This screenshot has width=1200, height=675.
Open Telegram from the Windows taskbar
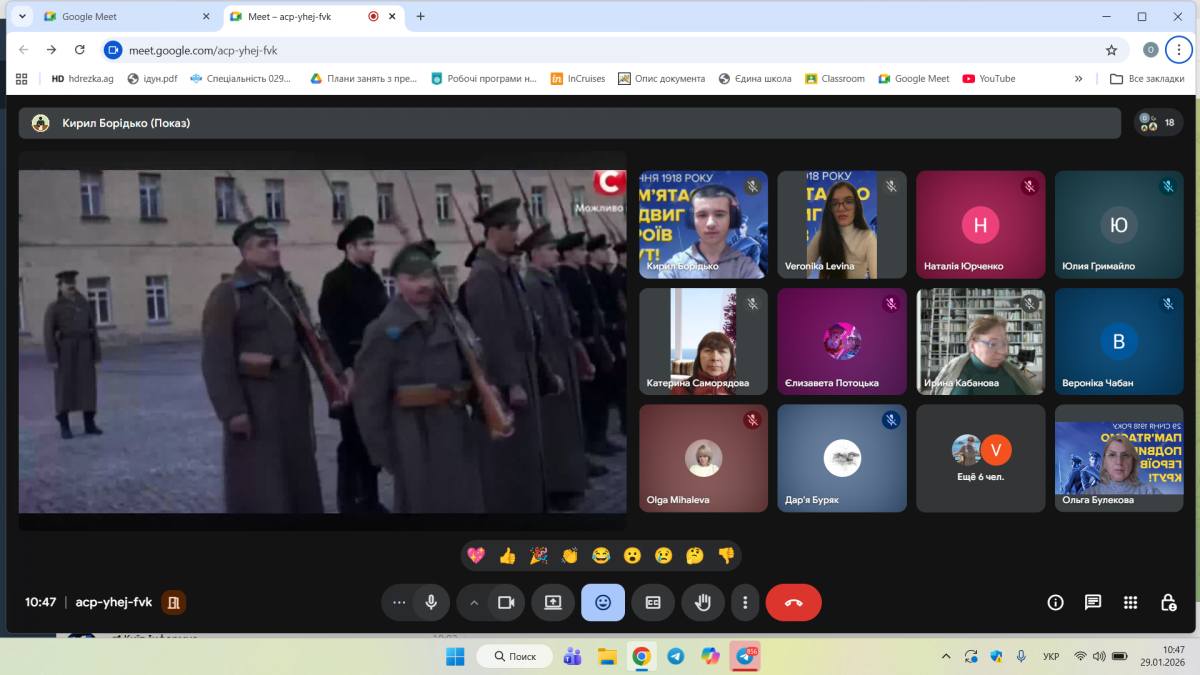(676, 656)
